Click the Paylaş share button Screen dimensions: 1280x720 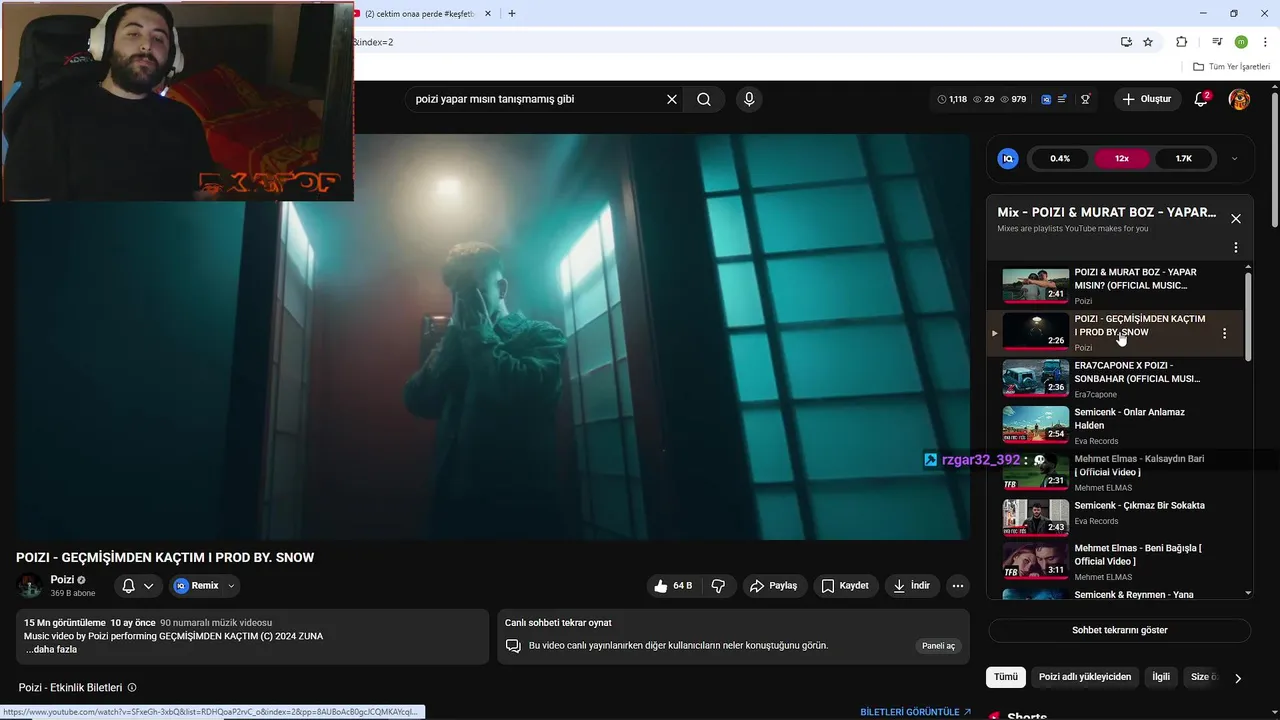point(774,586)
